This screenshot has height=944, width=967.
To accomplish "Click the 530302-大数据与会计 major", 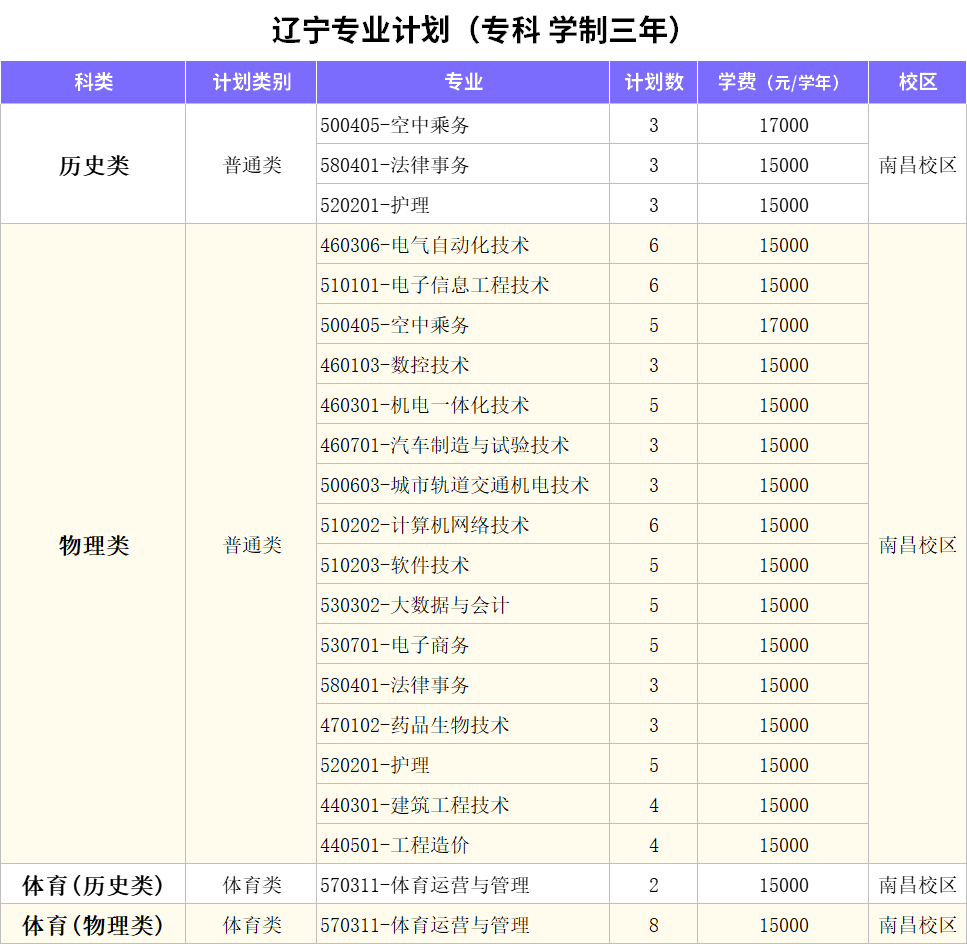I will point(415,605).
